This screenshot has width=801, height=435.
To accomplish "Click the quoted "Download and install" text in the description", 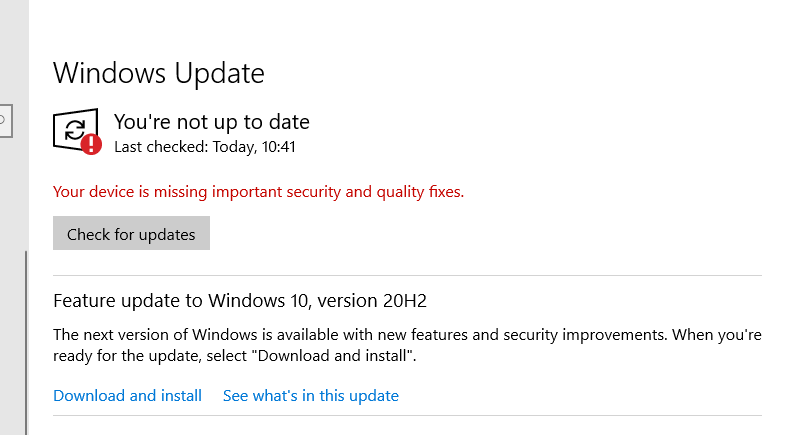I will click(x=331, y=356).
